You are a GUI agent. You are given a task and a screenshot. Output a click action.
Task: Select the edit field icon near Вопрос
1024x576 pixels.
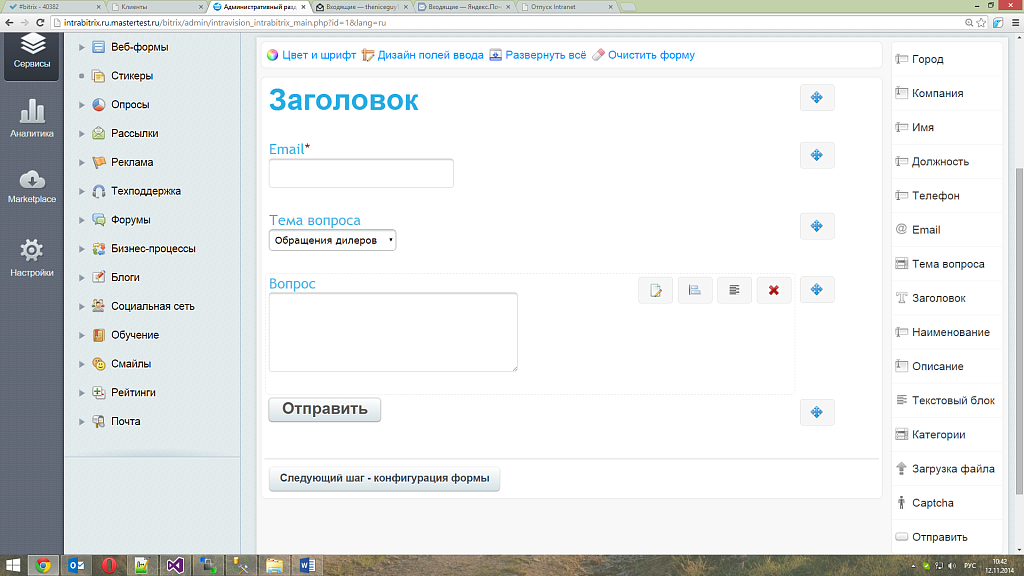(656, 290)
